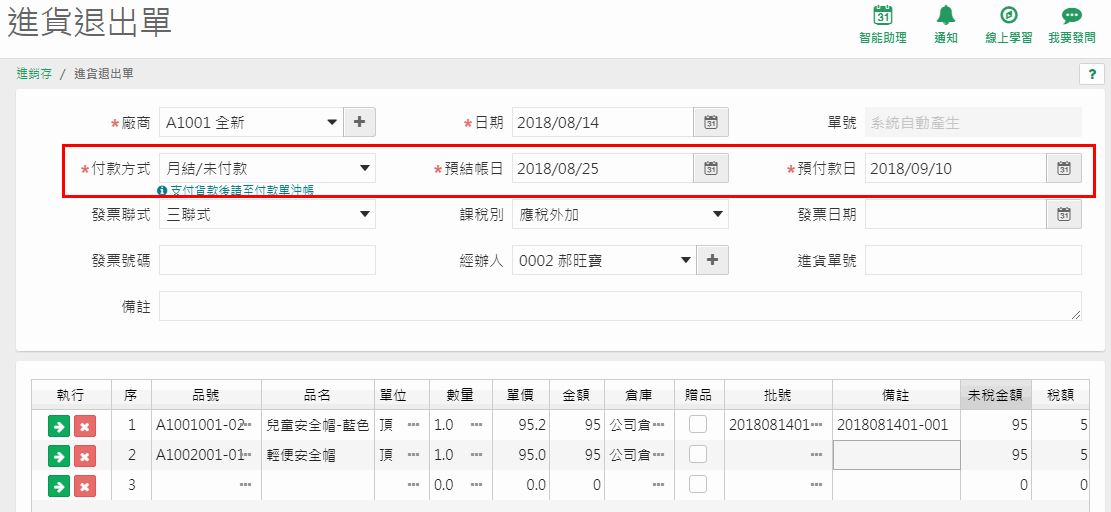This screenshot has height=512, width=1111.
Task: Open 品號 lookup dots for A1001001-02
Action: pyautogui.click(x=247, y=425)
